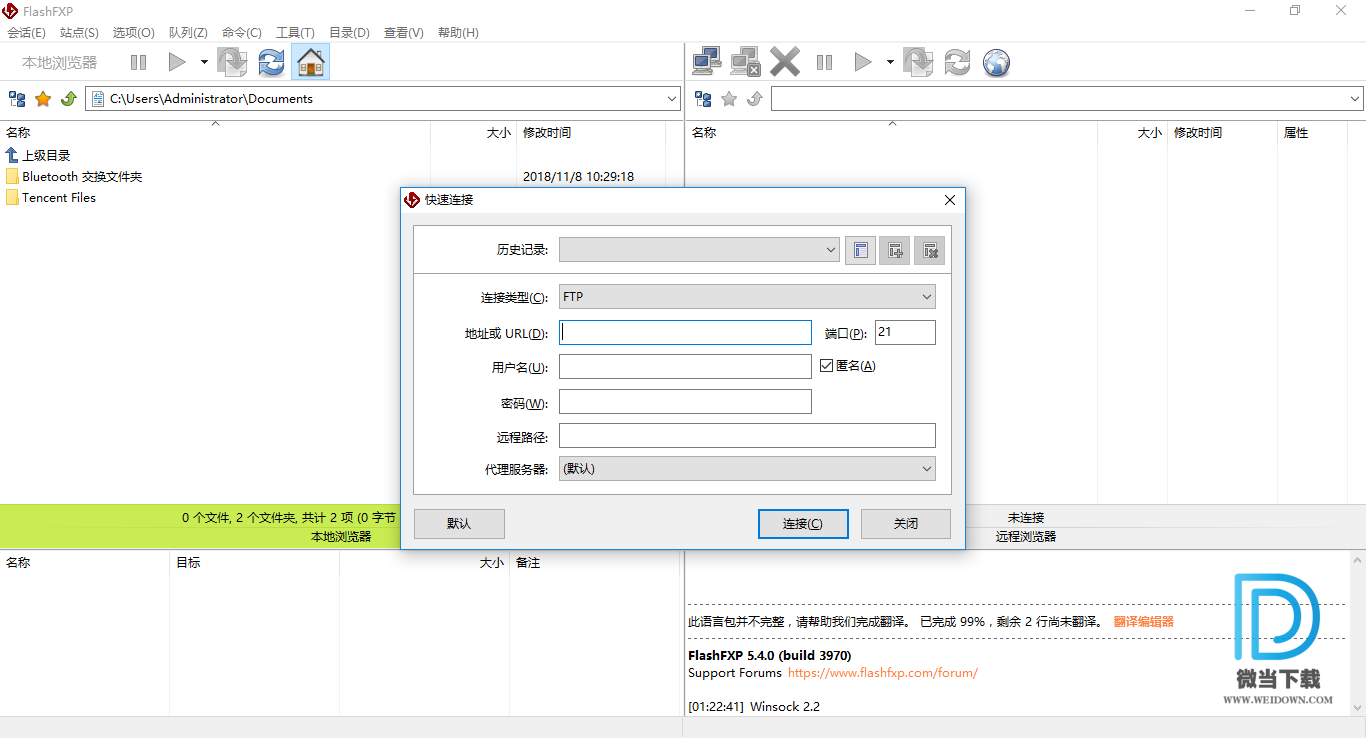Click the 端口 field showing 21
1366x738 pixels.
coord(905,333)
